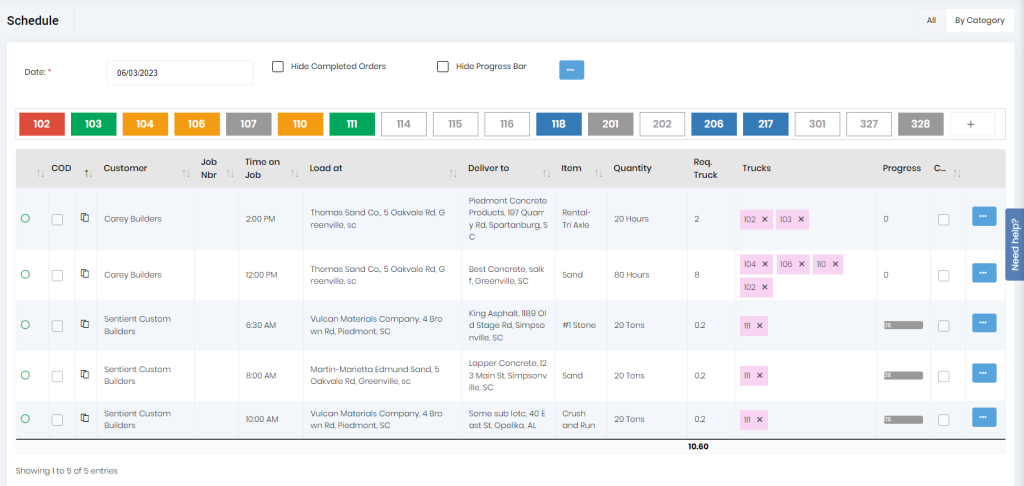Click copy icon for the 6:30 AM order
Viewport: 1024px width, 486px height.
coord(85,325)
